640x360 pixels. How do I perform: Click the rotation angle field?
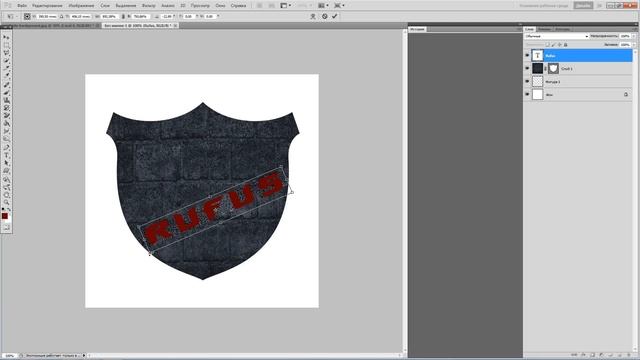167,16
